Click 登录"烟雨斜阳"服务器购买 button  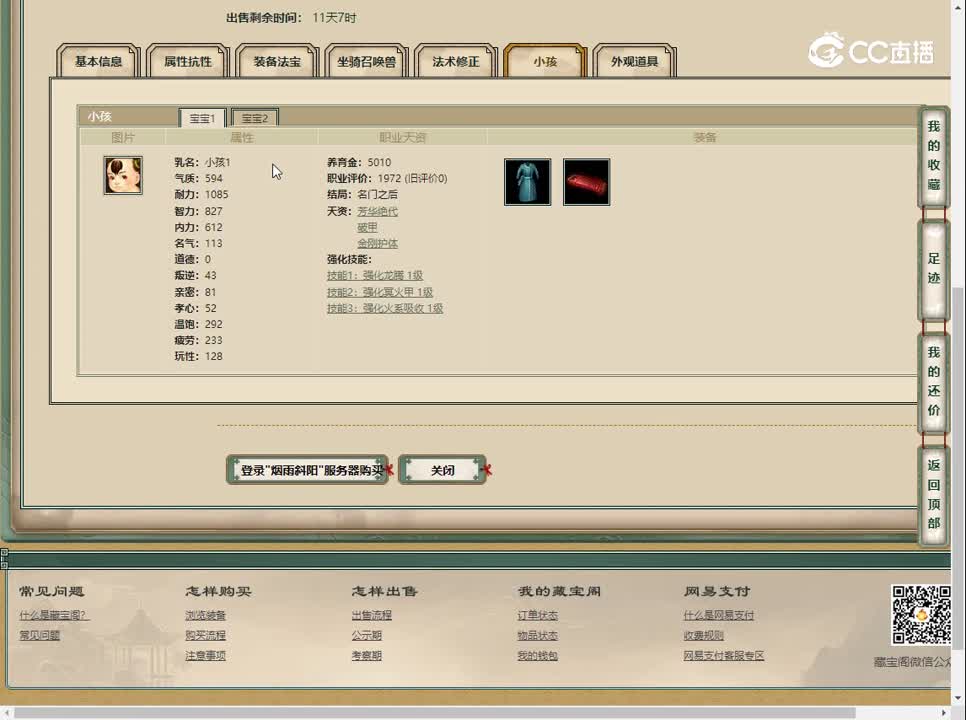click(307, 470)
